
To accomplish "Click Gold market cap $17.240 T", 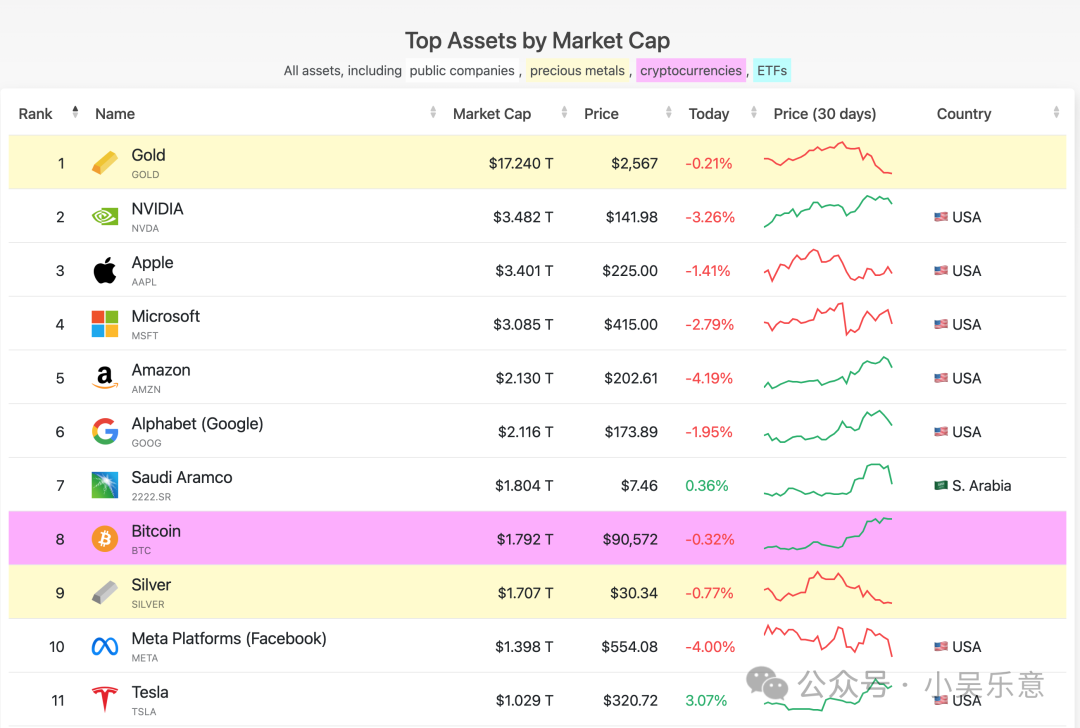I will (x=521, y=163).
